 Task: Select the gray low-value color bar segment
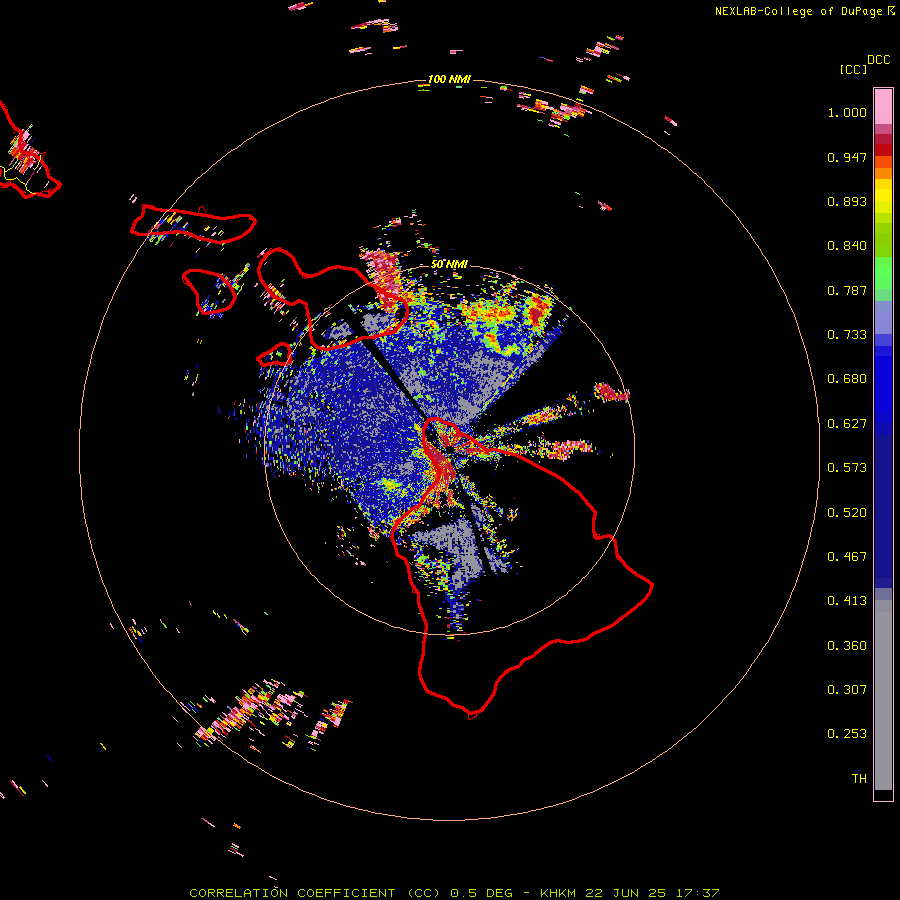point(883,695)
